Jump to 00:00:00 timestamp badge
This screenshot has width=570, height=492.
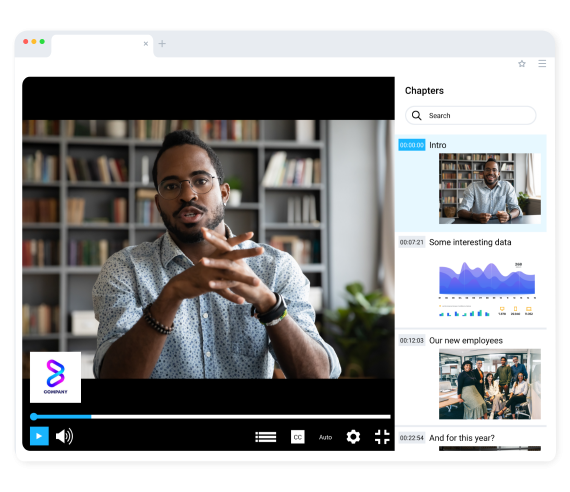click(412, 145)
